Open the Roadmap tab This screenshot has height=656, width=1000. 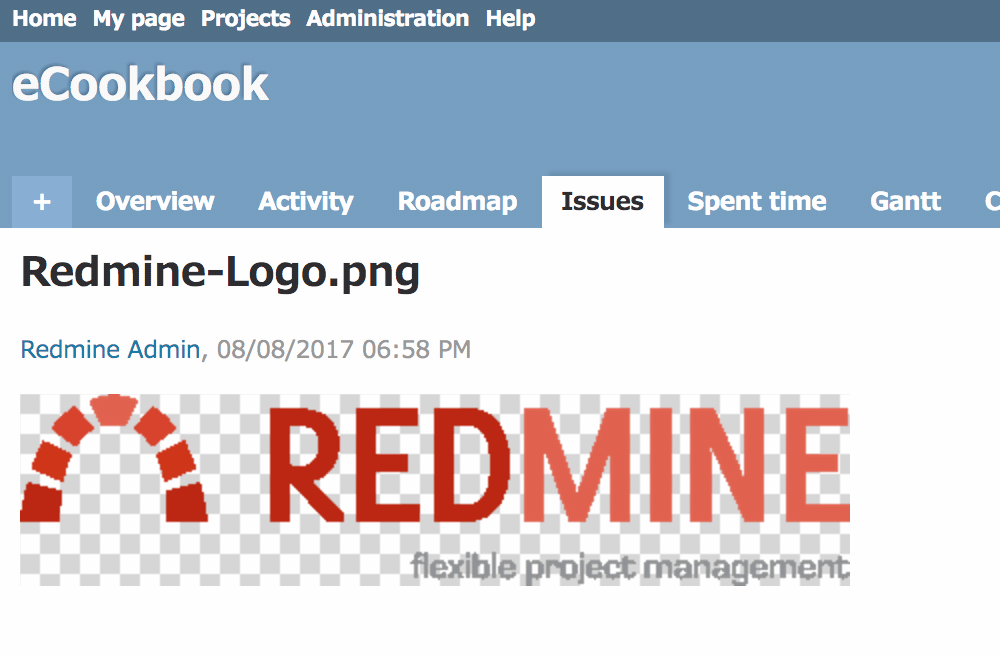click(457, 202)
